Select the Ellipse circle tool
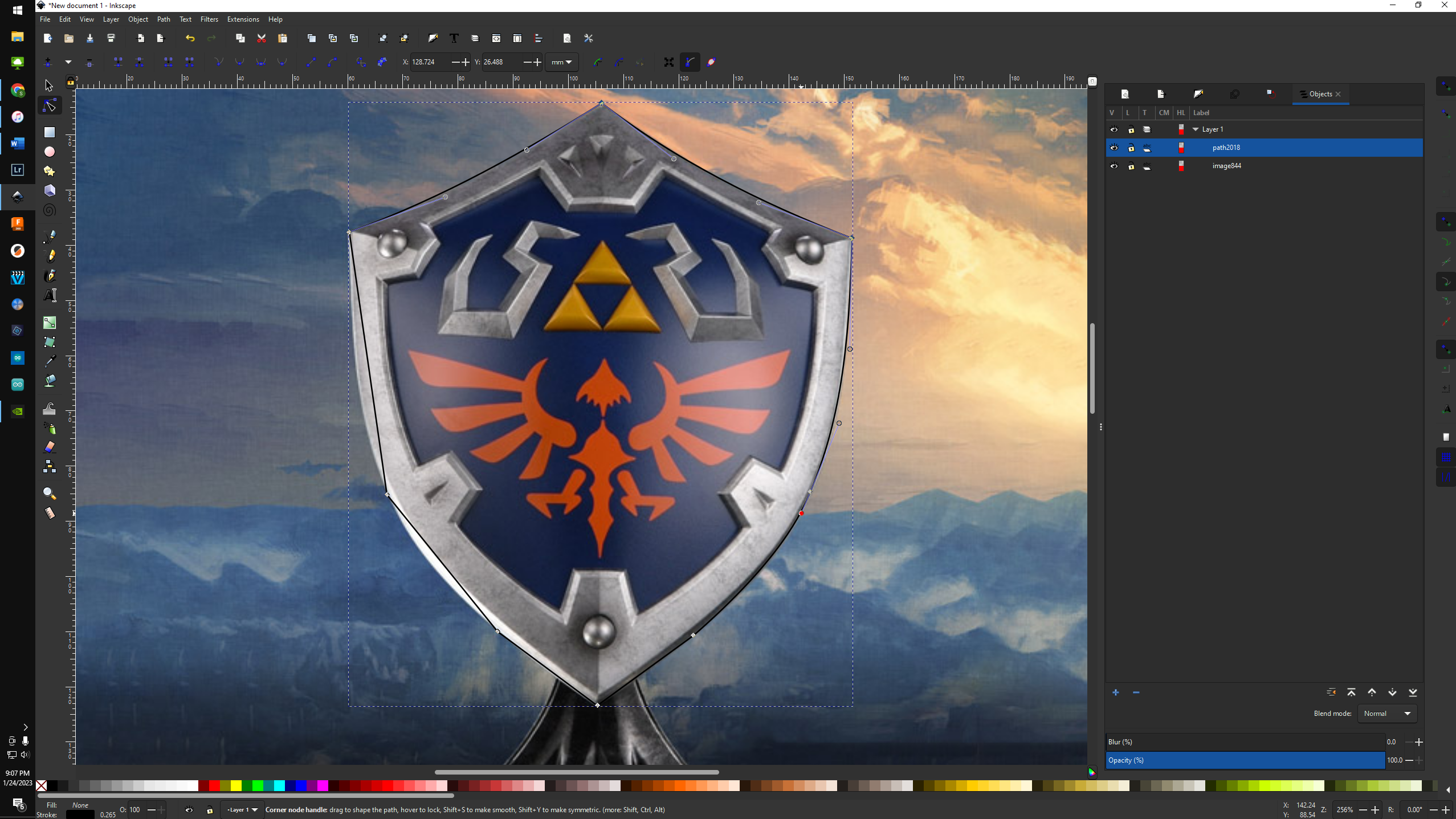Screen dimensions: 1456x819 50,152
